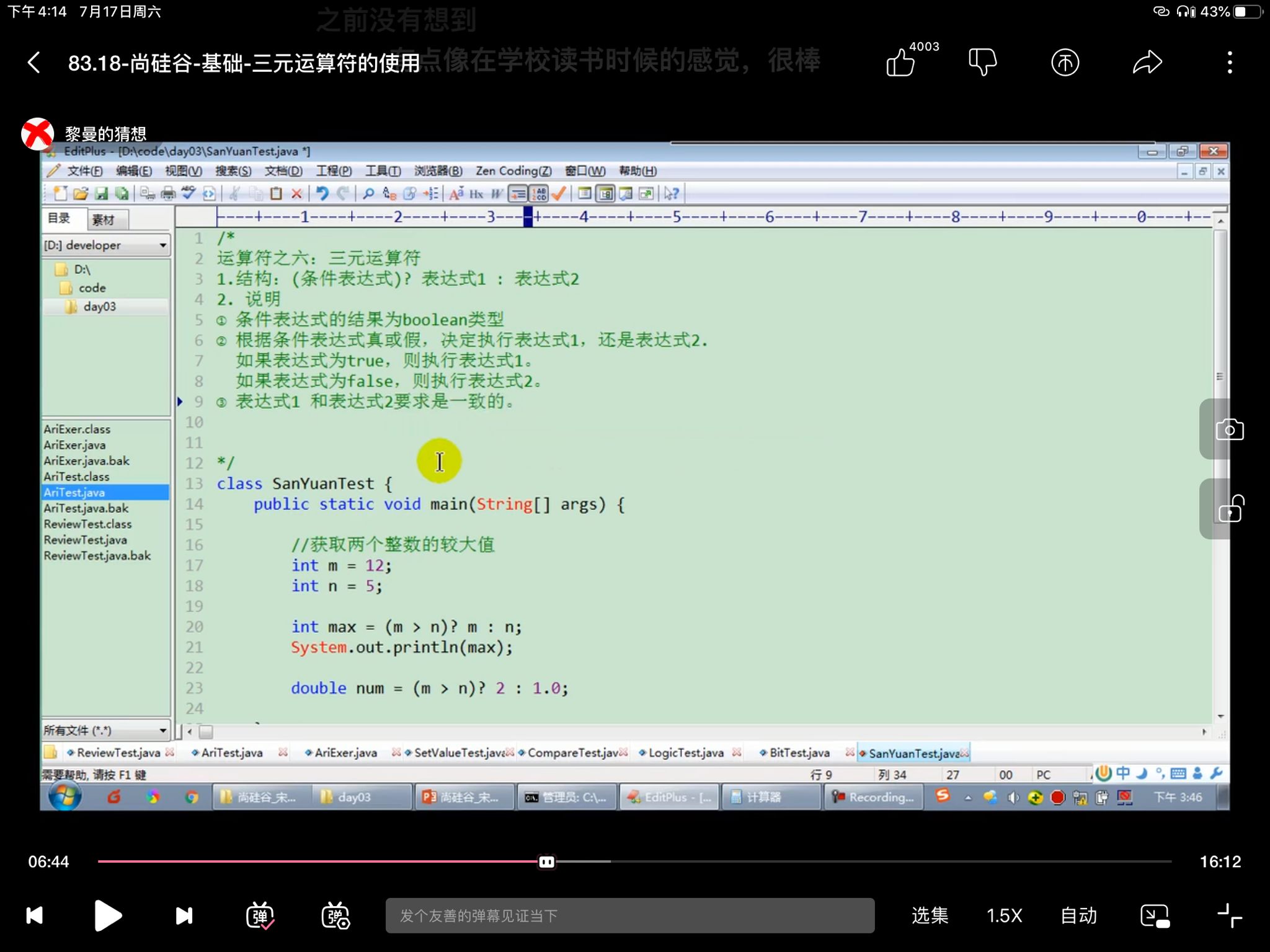Play the video

coord(108,915)
